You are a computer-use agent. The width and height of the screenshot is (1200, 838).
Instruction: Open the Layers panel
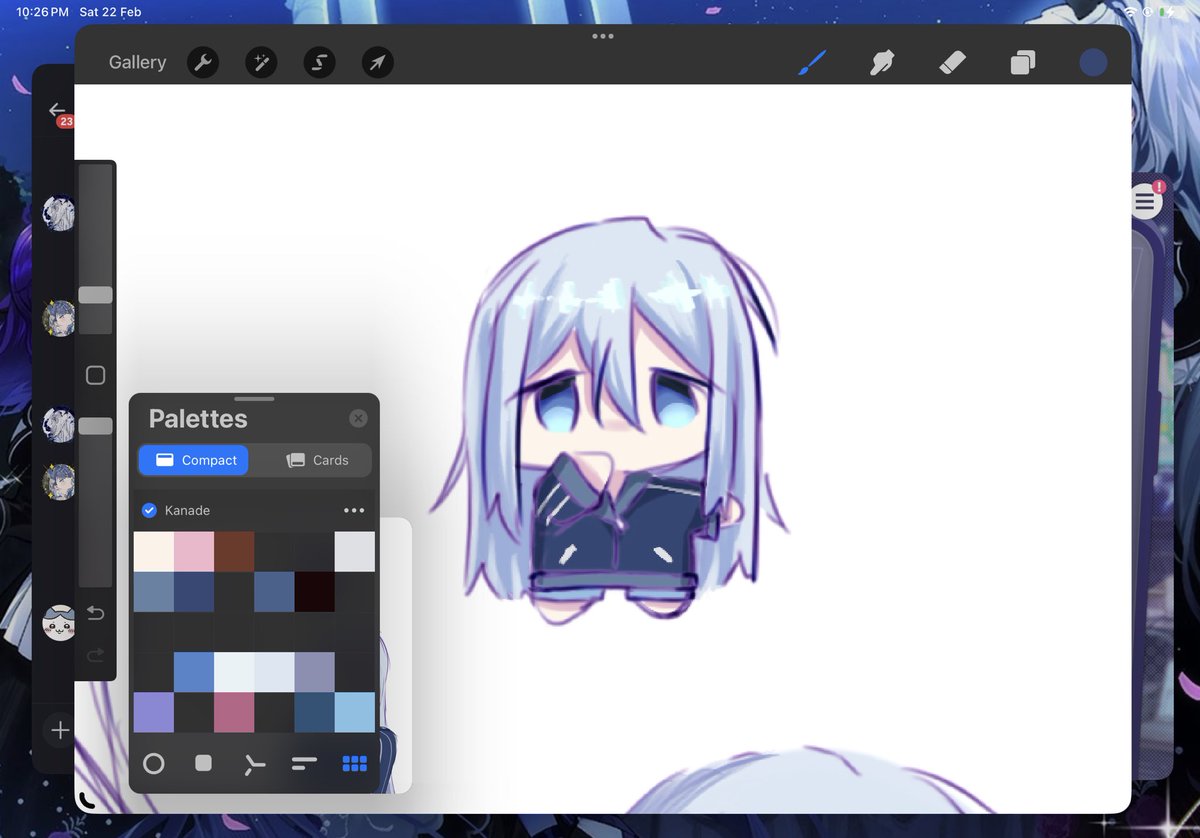pyautogui.click(x=1022, y=63)
